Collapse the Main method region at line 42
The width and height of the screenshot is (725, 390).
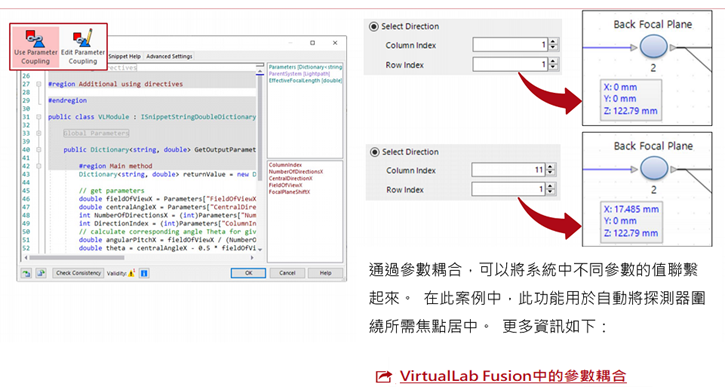point(39,166)
